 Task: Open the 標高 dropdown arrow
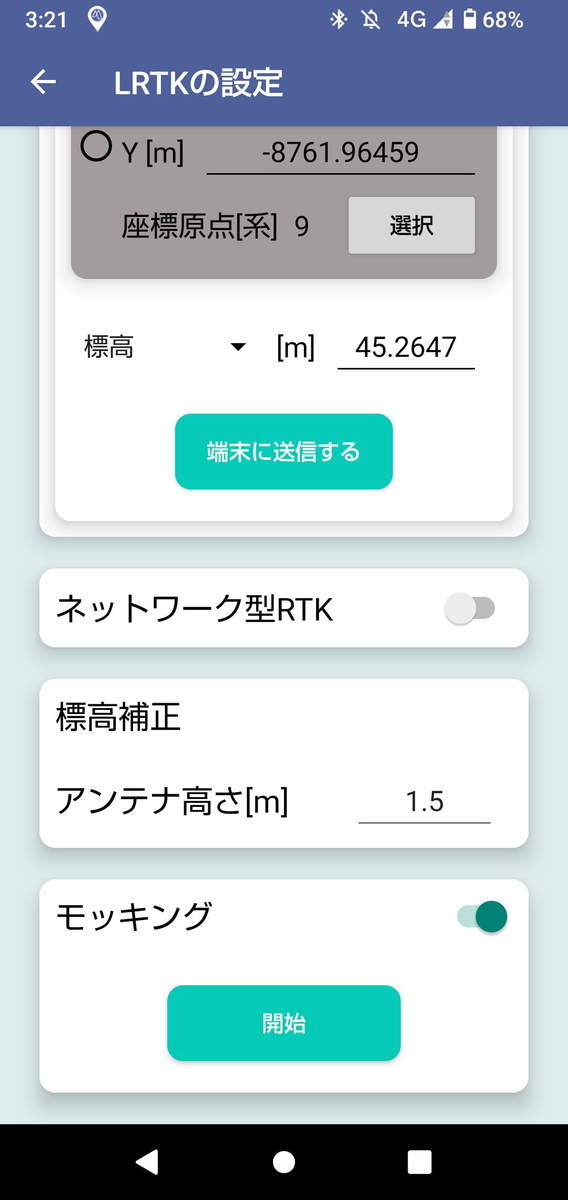238,347
